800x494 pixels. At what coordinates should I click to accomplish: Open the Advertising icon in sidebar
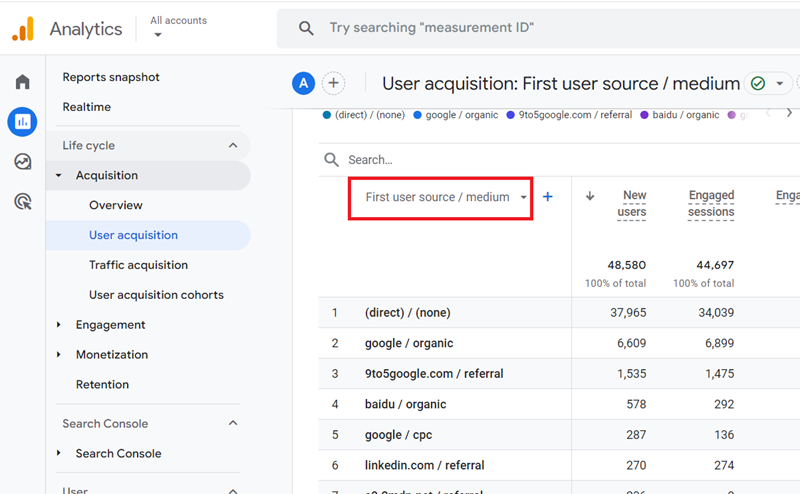coord(22,202)
